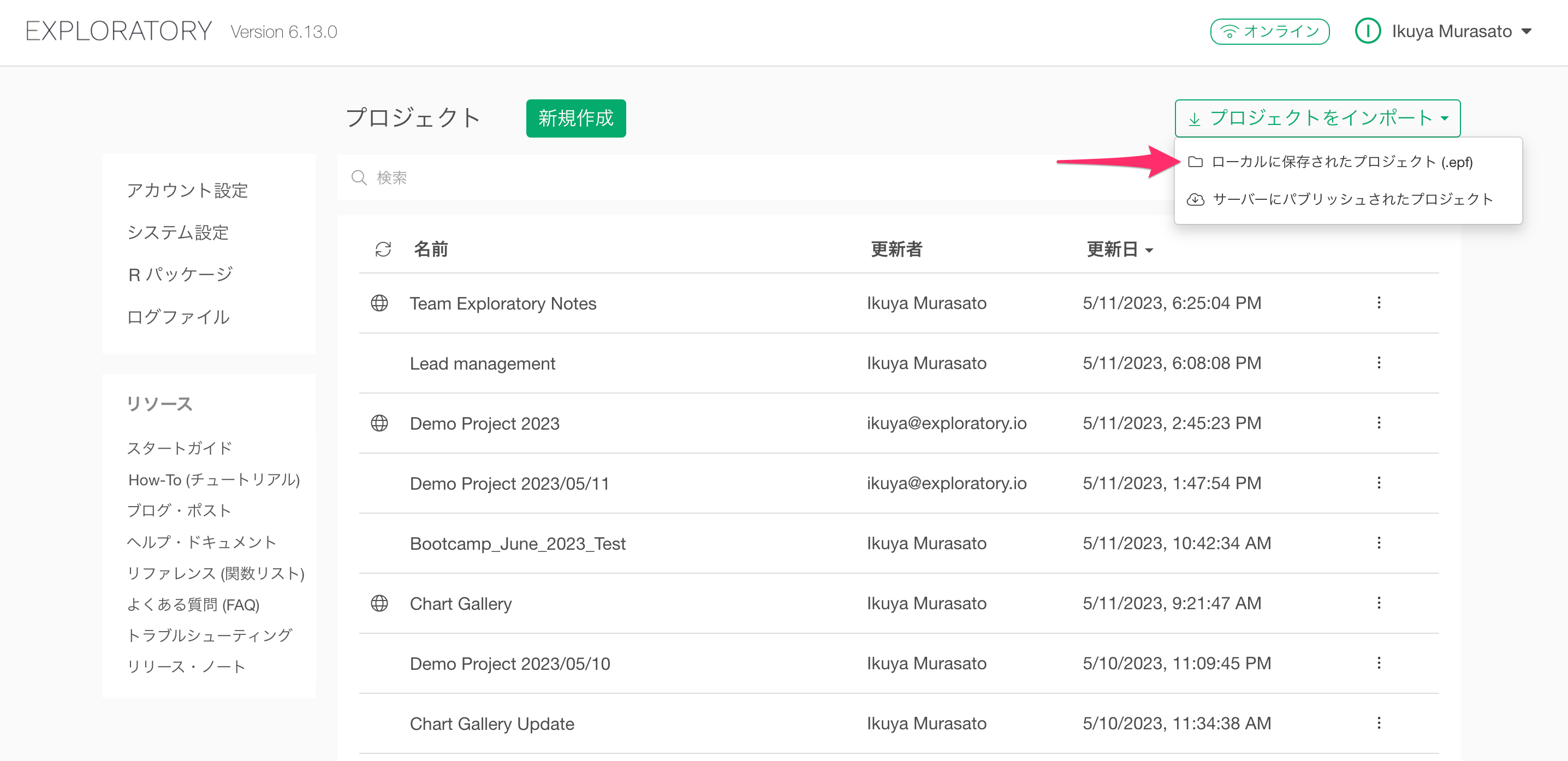Click the globe icon next to Chart Gallery
This screenshot has width=1568, height=761.
[379, 603]
